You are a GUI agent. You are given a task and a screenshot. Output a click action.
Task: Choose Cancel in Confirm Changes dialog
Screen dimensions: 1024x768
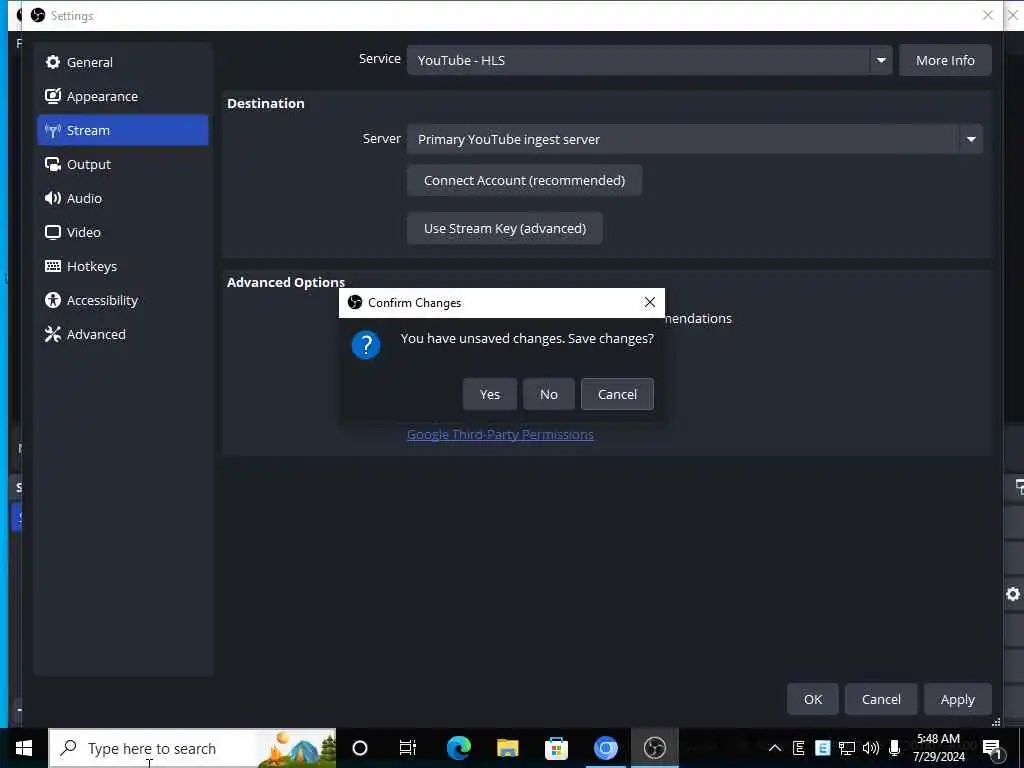[617, 394]
